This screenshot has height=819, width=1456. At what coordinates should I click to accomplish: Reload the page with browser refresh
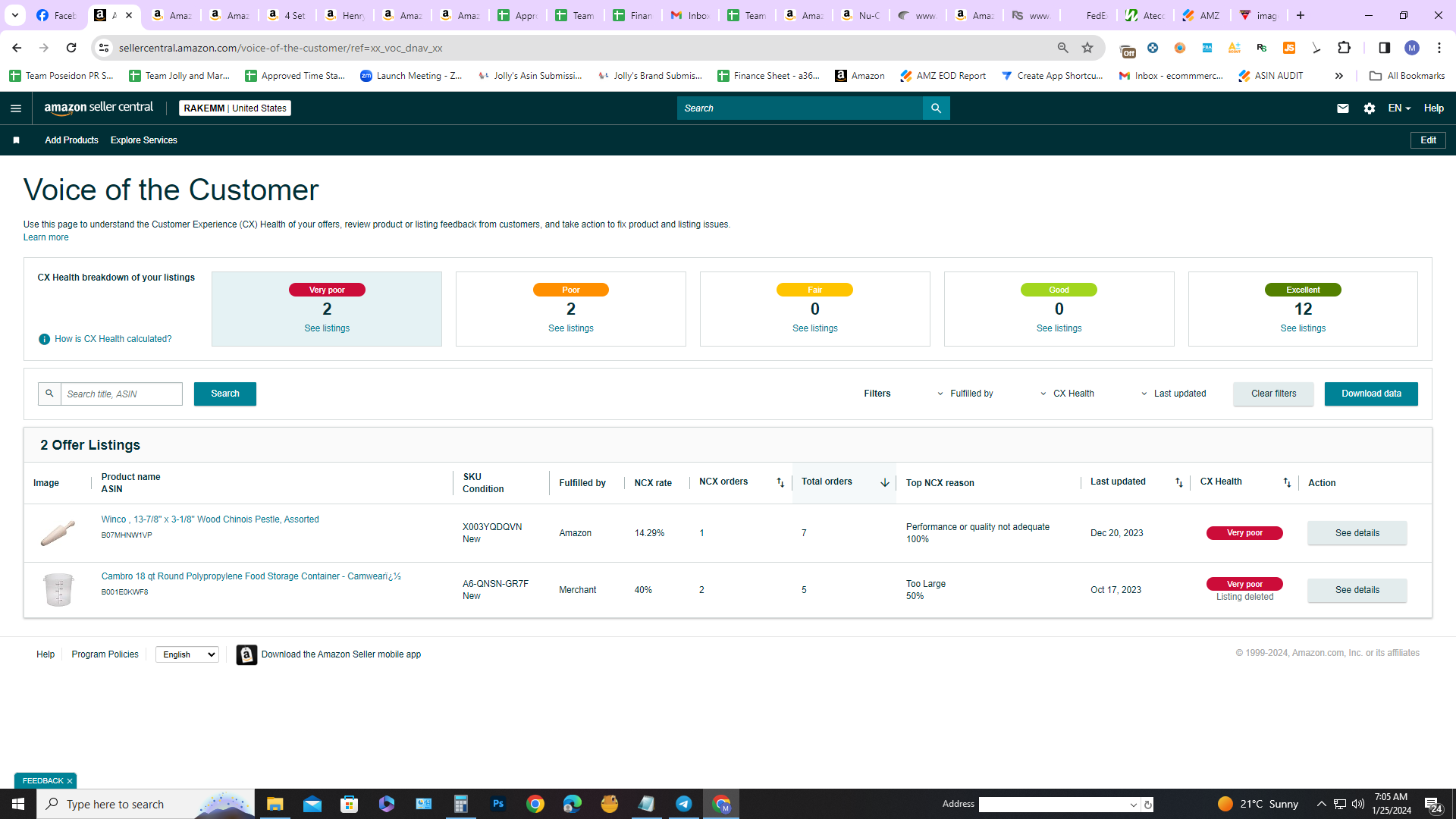click(x=71, y=48)
